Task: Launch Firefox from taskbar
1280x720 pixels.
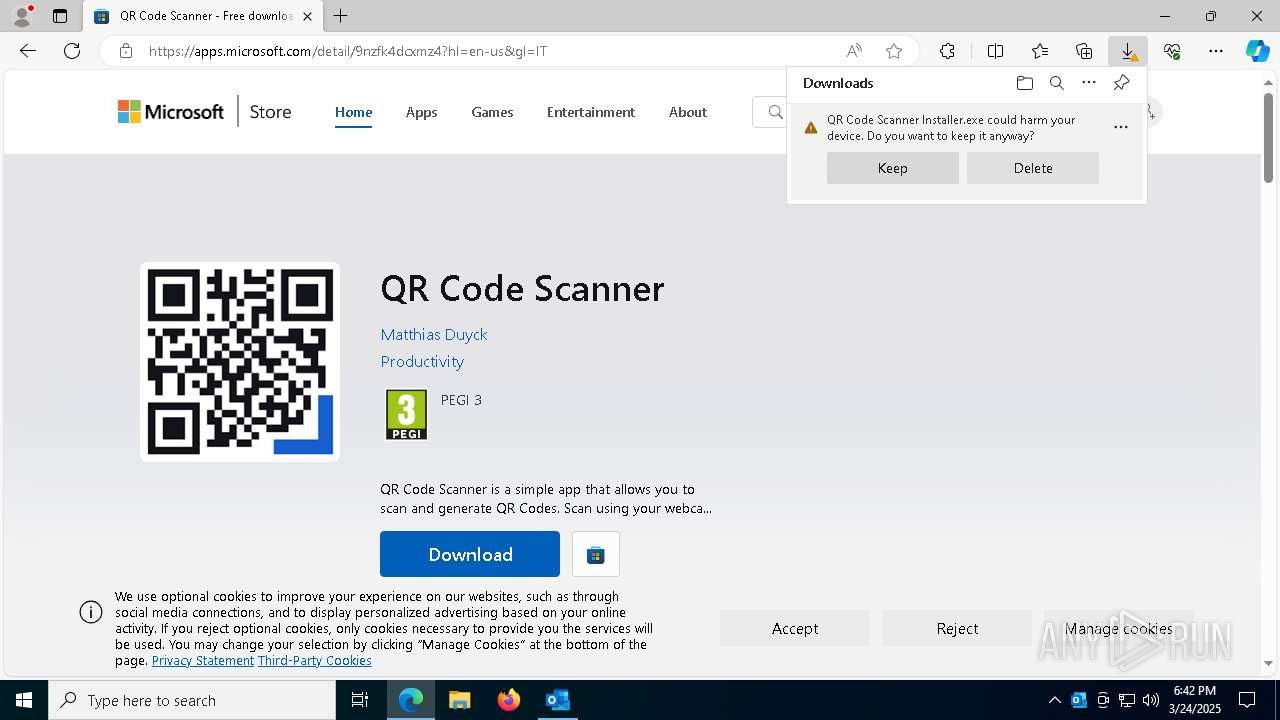Action: tap(508, 700)
